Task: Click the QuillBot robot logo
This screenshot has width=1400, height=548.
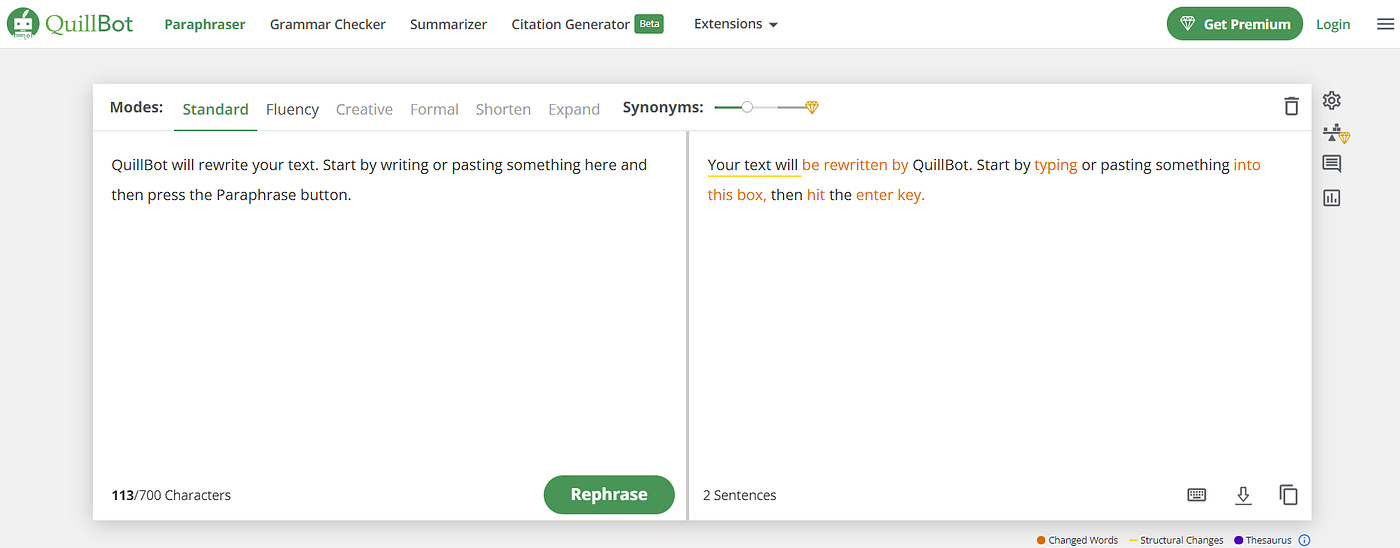Action: [23, 24]
